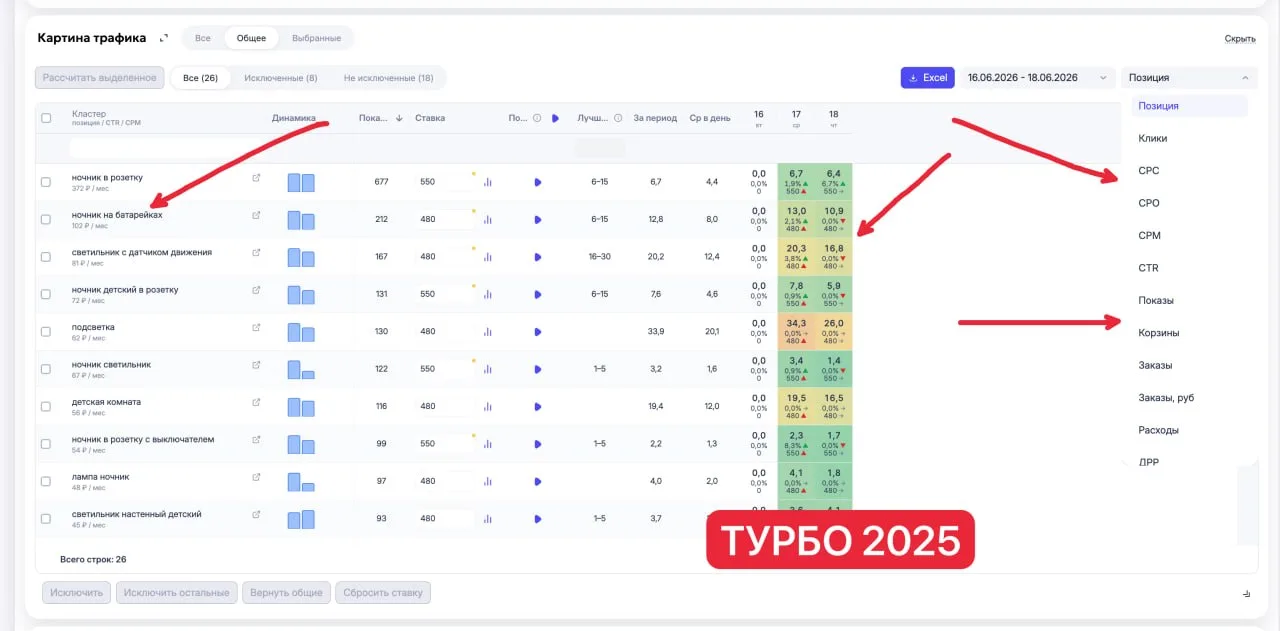Open external link for ночник в розетку

[x=256, y=178]
